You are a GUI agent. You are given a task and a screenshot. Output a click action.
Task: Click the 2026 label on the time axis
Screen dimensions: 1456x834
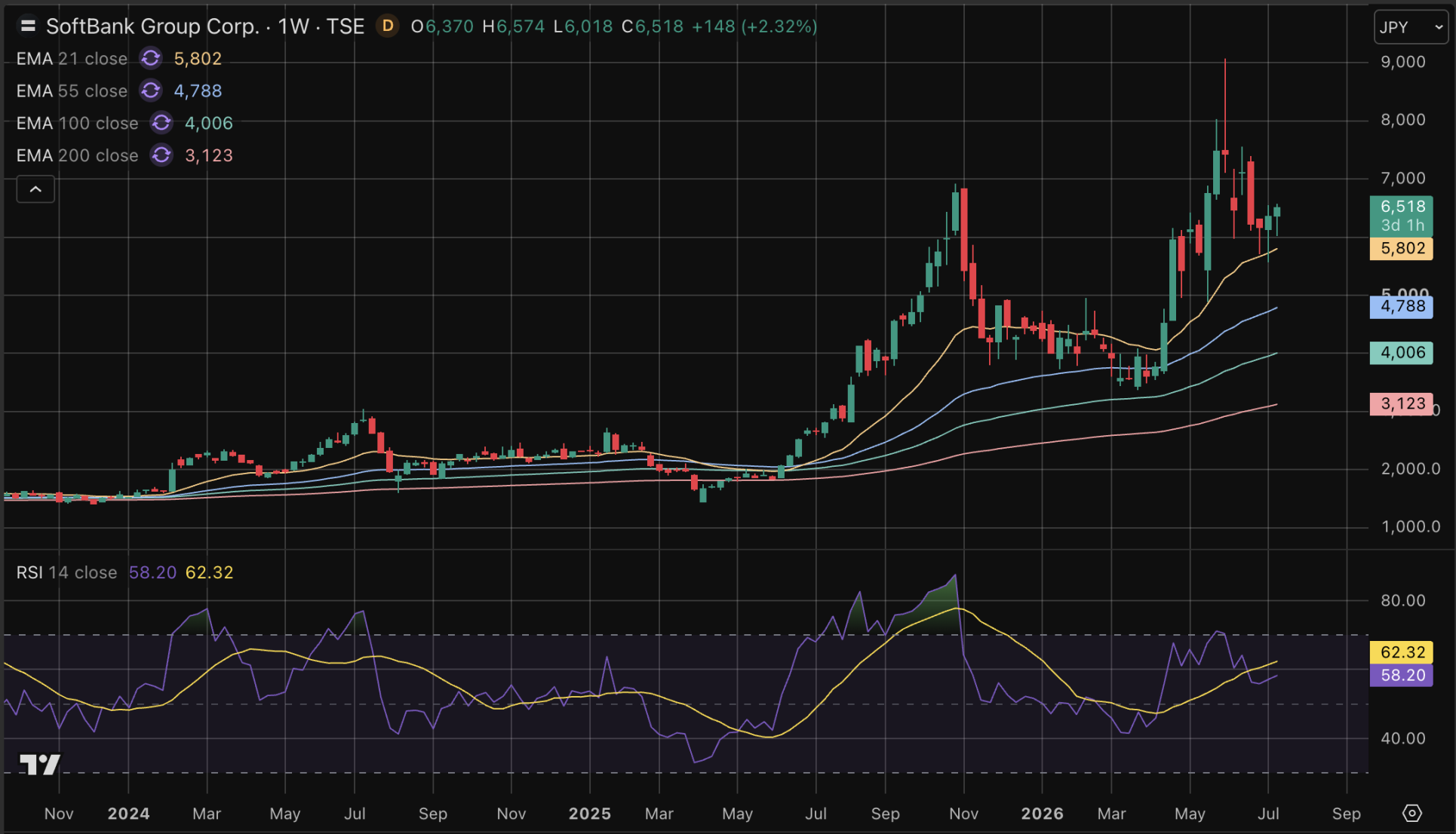[x=1043, y=814]
